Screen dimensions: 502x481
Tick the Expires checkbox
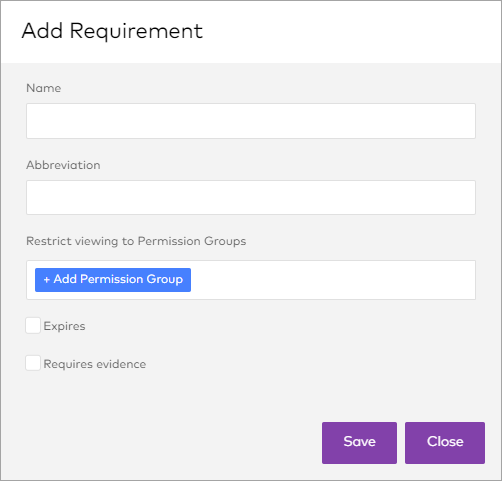click(x=33, y=326)
